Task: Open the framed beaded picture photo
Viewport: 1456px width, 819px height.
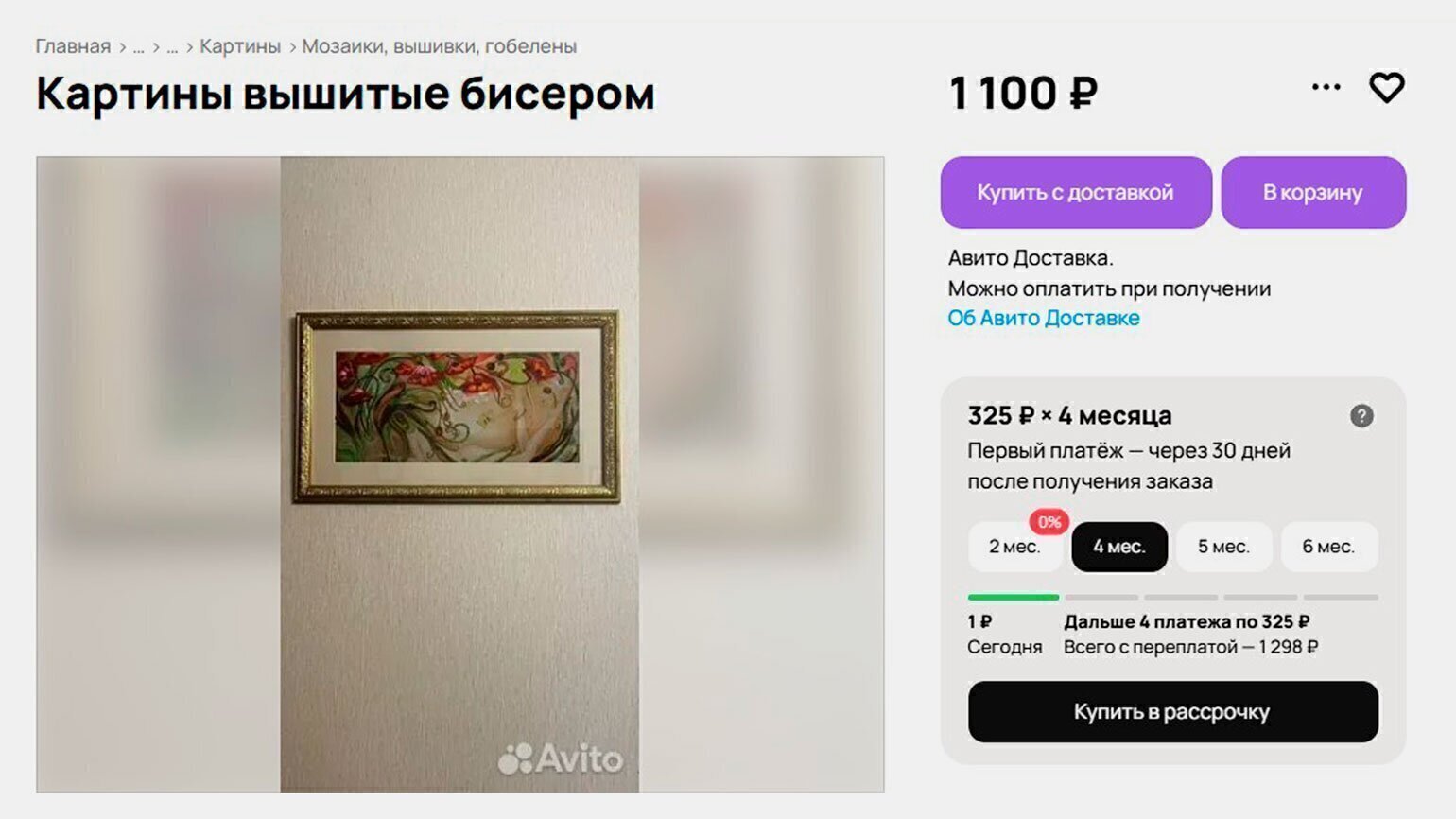Action: [x=458, y=407]
